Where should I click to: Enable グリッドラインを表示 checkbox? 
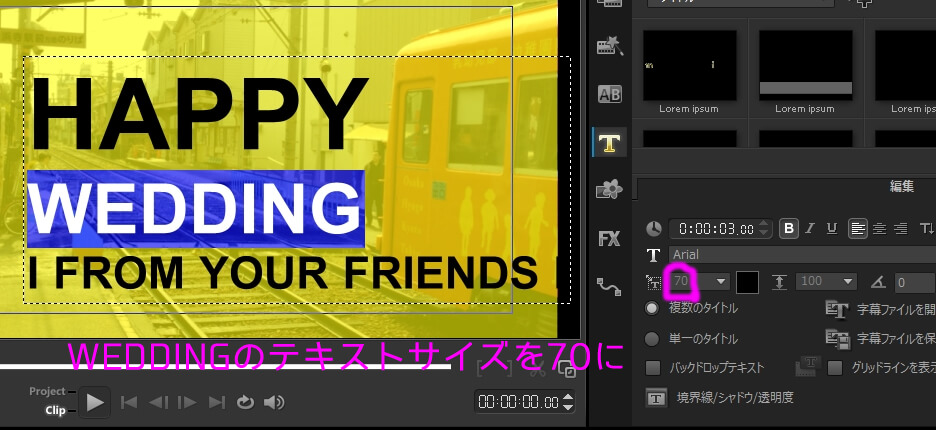(835, 368)
